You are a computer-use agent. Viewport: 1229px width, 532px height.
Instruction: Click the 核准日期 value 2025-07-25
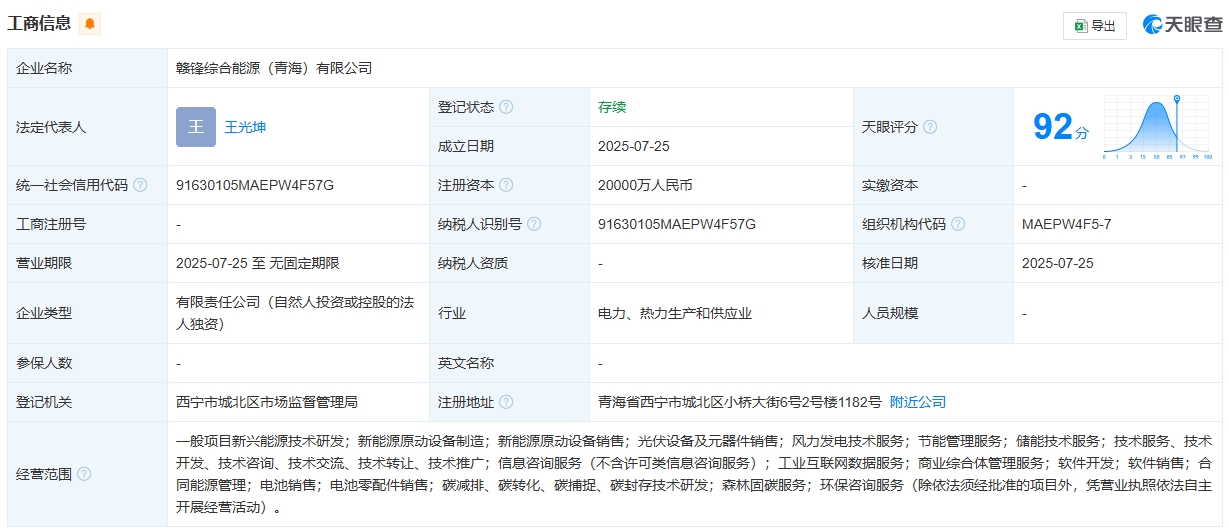pyautogui.click(x=1058, y=263)
